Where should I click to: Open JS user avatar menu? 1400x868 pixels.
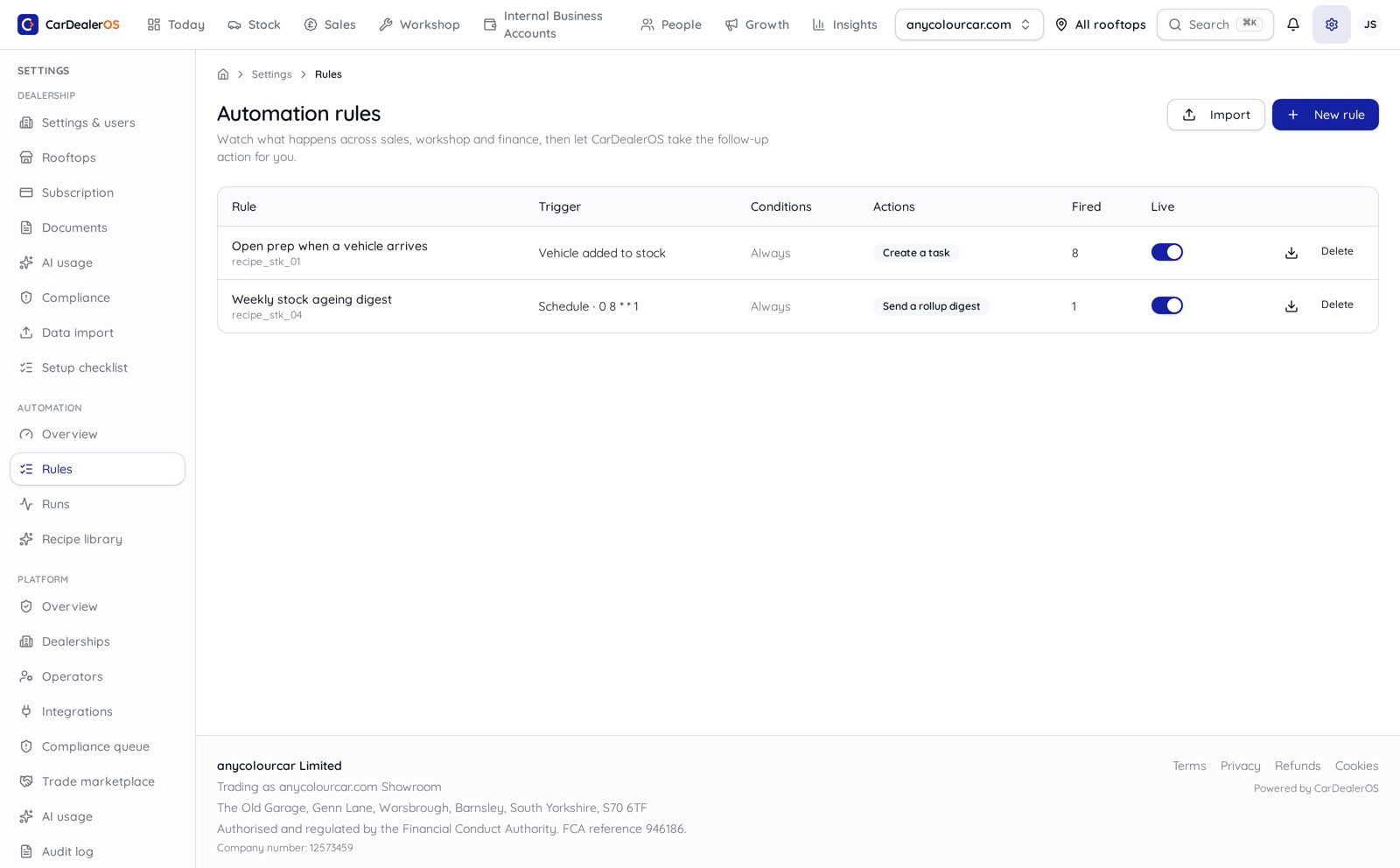[x=1370, y=24]
